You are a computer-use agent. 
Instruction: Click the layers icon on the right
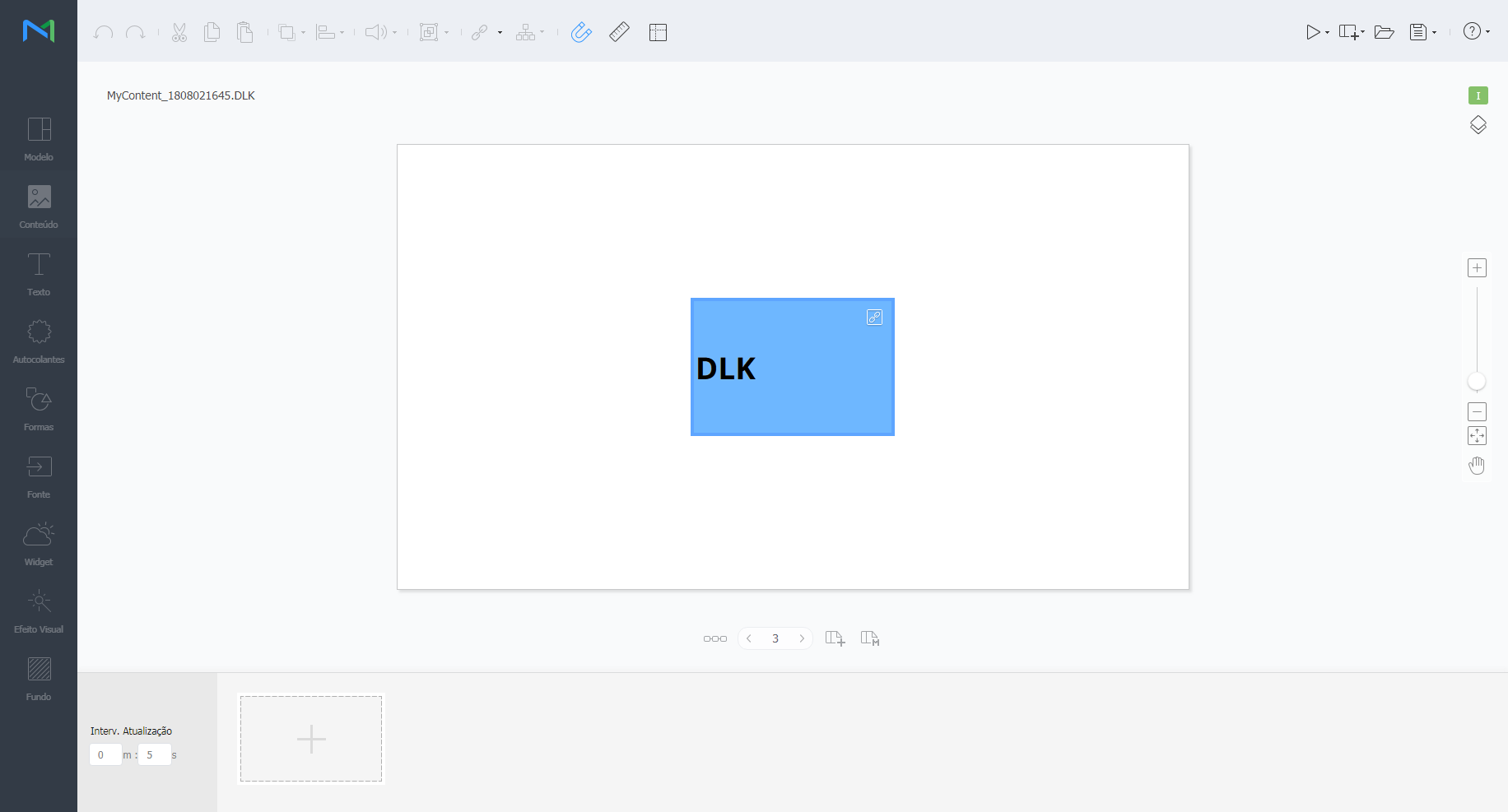[x=1478, y=125]
